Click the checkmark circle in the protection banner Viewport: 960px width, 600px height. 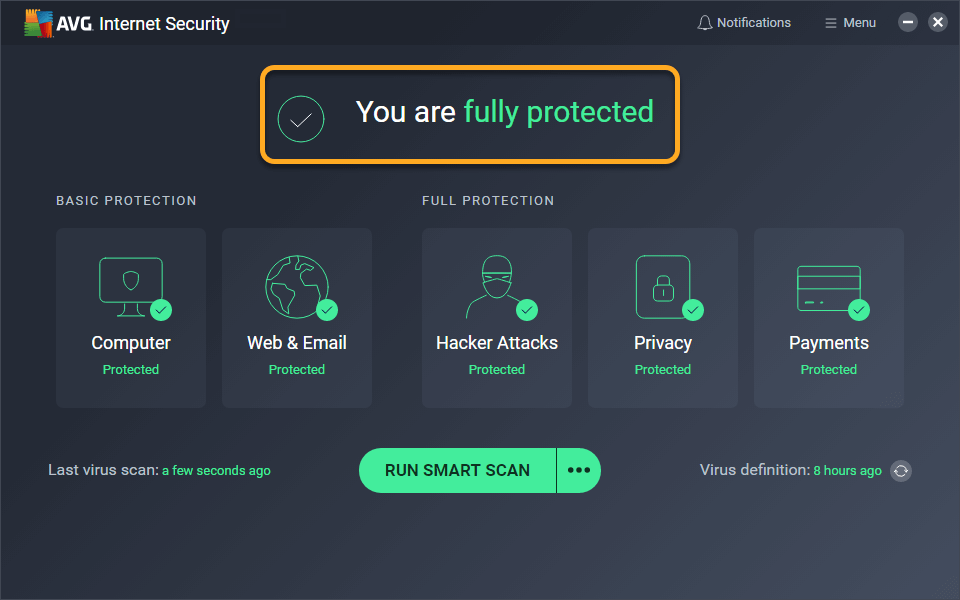(x=301, y=119)
